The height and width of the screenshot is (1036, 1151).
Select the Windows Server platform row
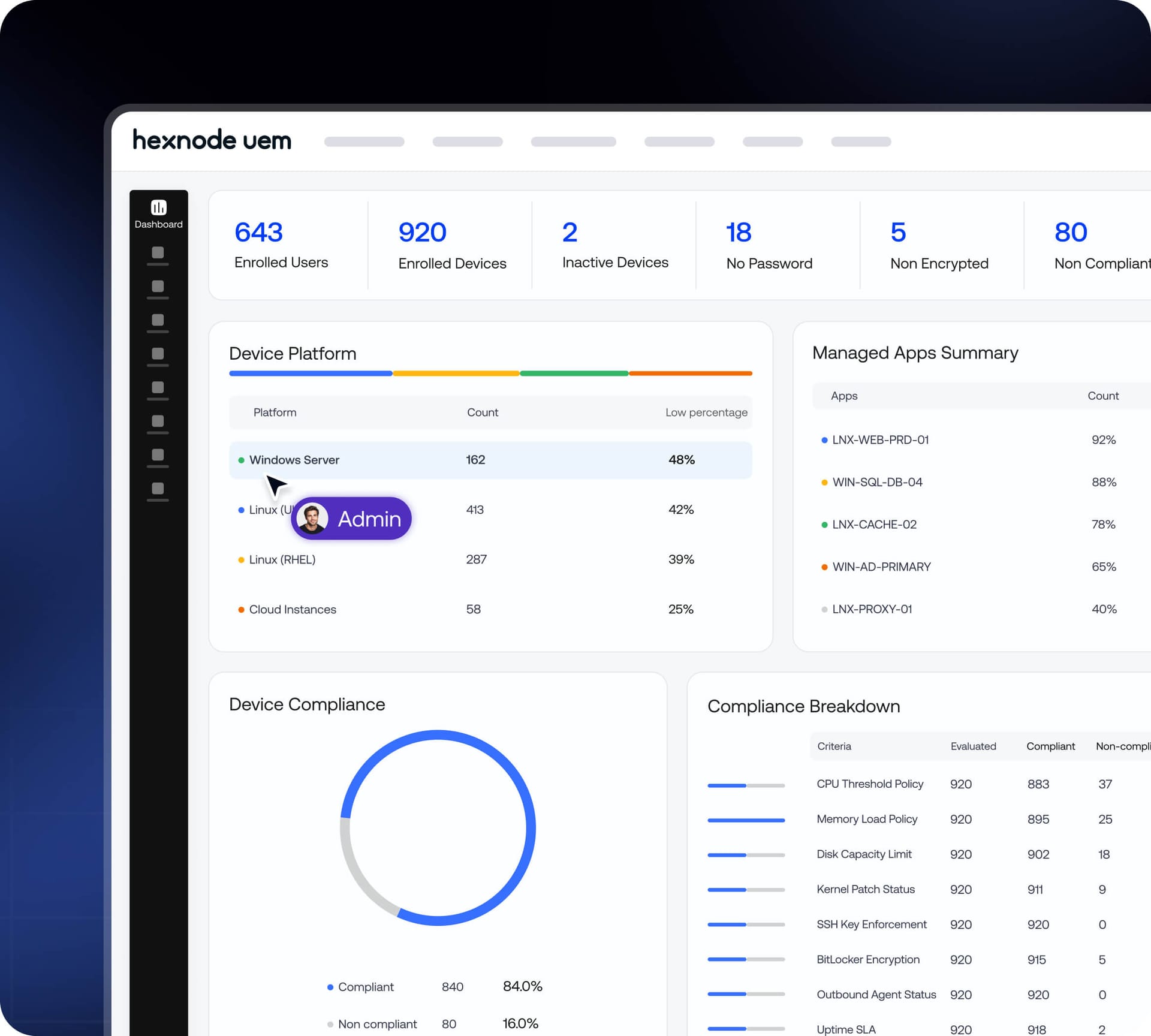click(490, 460)
